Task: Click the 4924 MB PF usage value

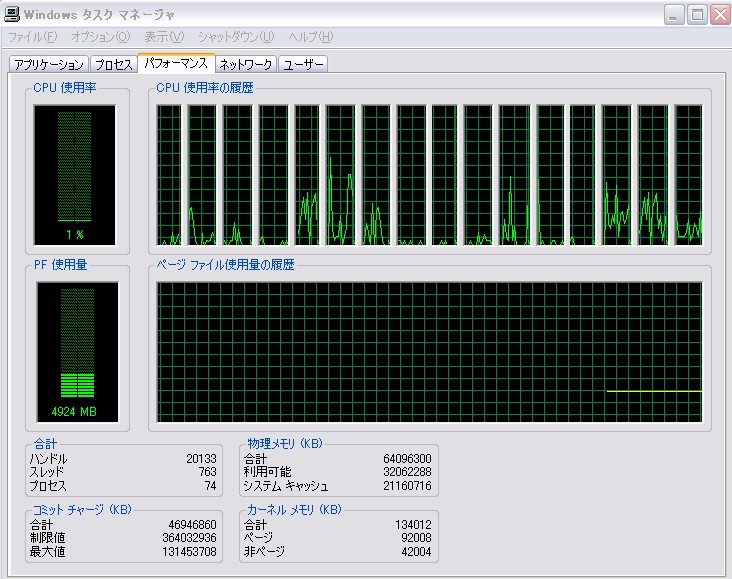Action: (x=74, y=412)
